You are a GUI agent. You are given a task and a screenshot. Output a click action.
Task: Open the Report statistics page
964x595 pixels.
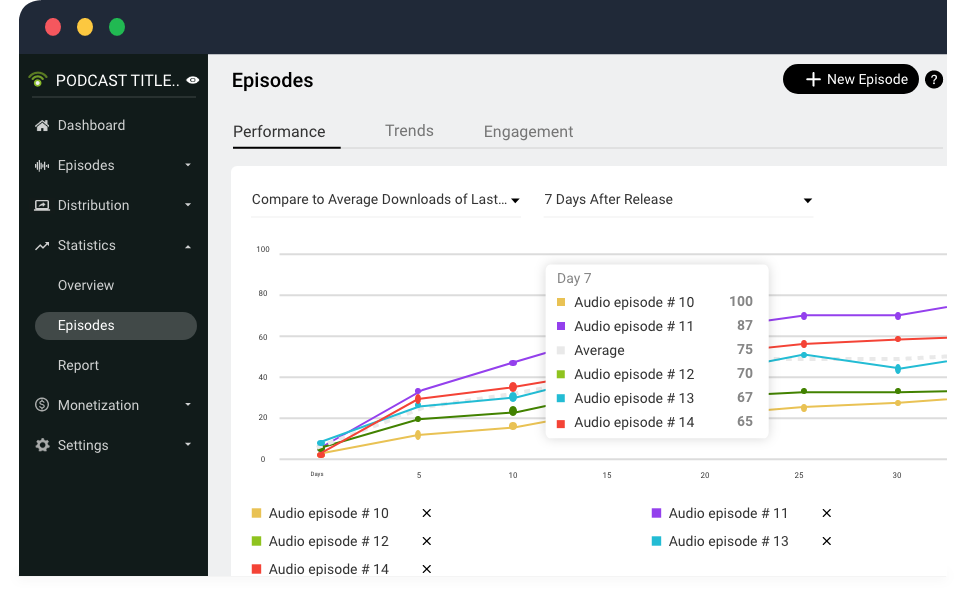click(78, 365)
